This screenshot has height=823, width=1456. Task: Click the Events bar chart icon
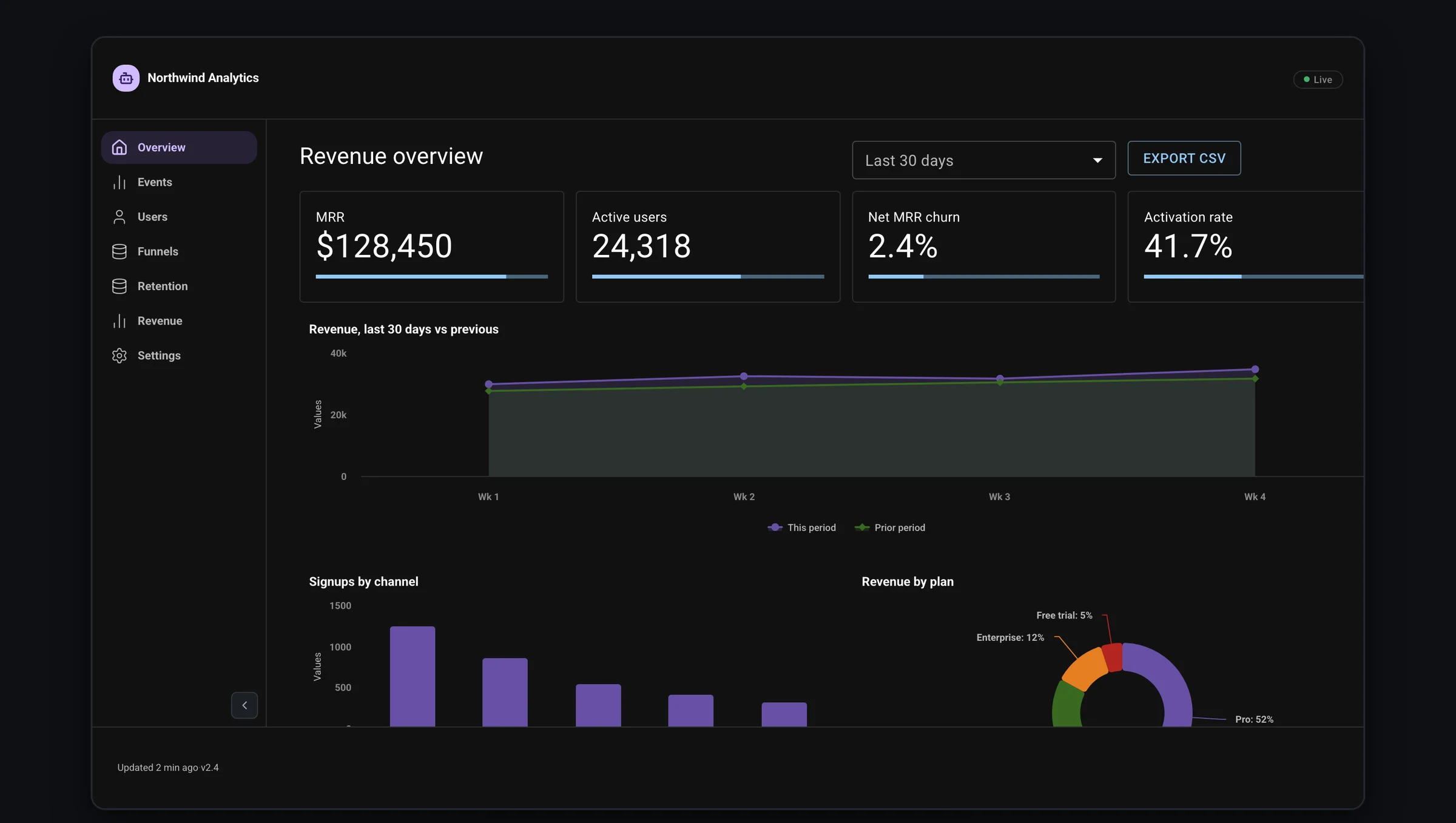point(120,182)
